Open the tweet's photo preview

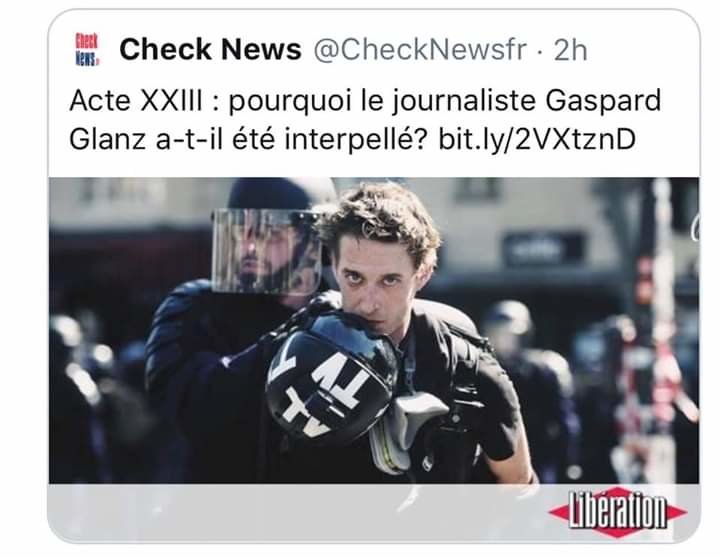click(x=374, y=330)
